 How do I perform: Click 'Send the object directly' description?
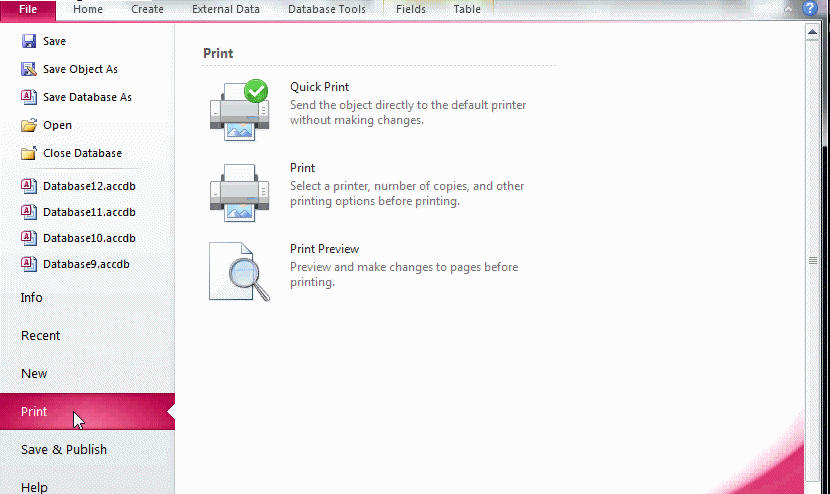point(408,113)
